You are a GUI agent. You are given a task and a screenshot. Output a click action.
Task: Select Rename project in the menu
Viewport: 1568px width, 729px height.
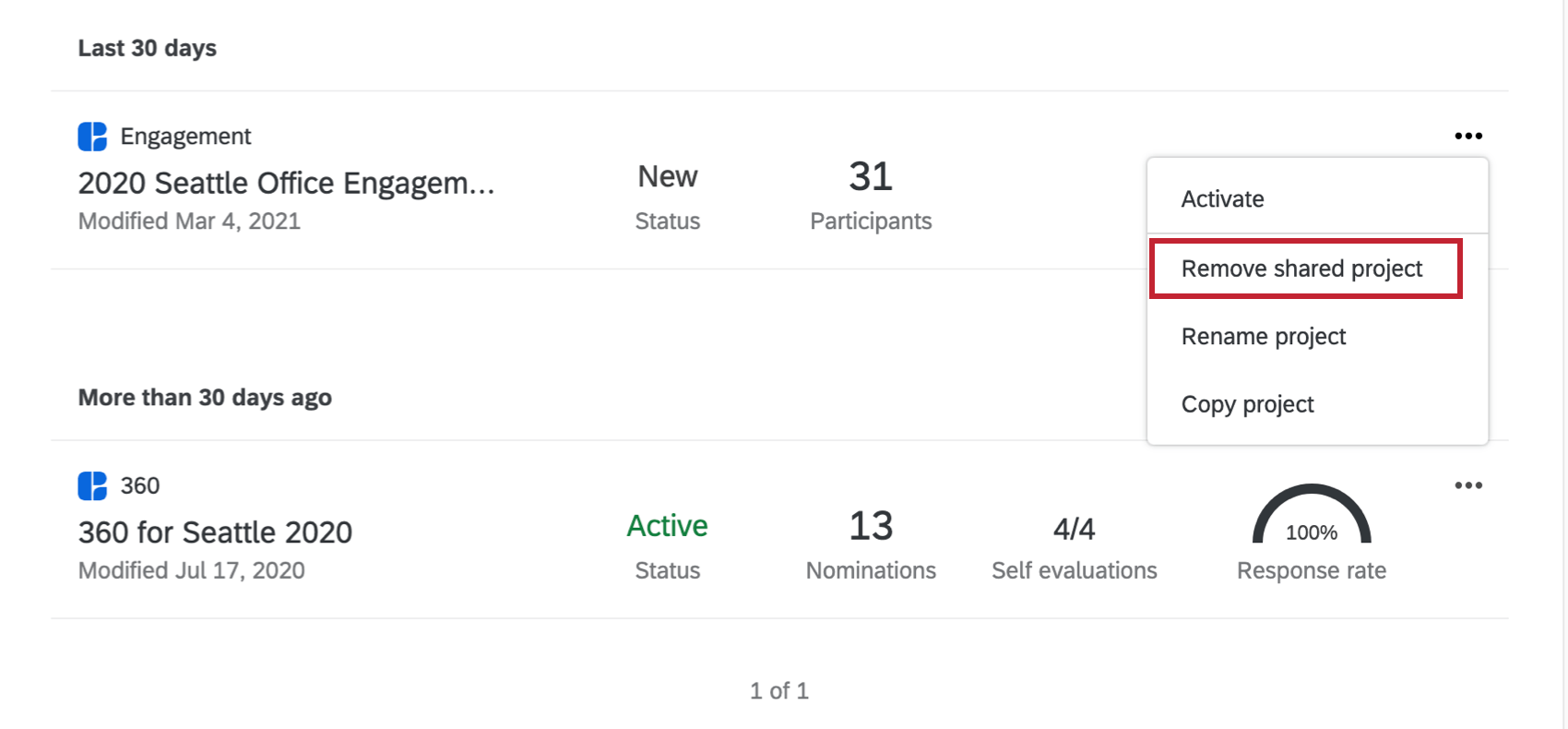[1263, 337]
